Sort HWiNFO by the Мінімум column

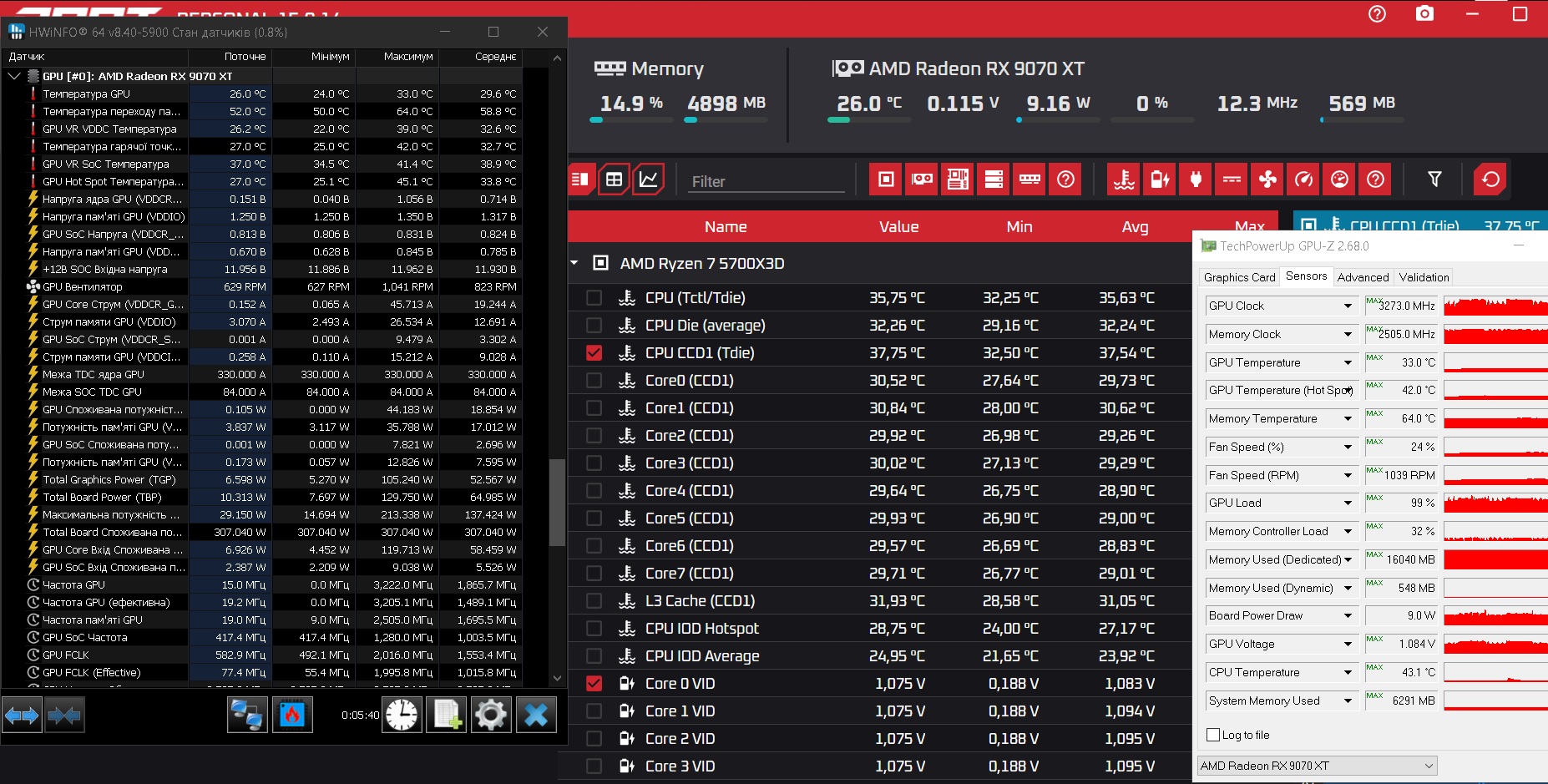coord(314,57)
